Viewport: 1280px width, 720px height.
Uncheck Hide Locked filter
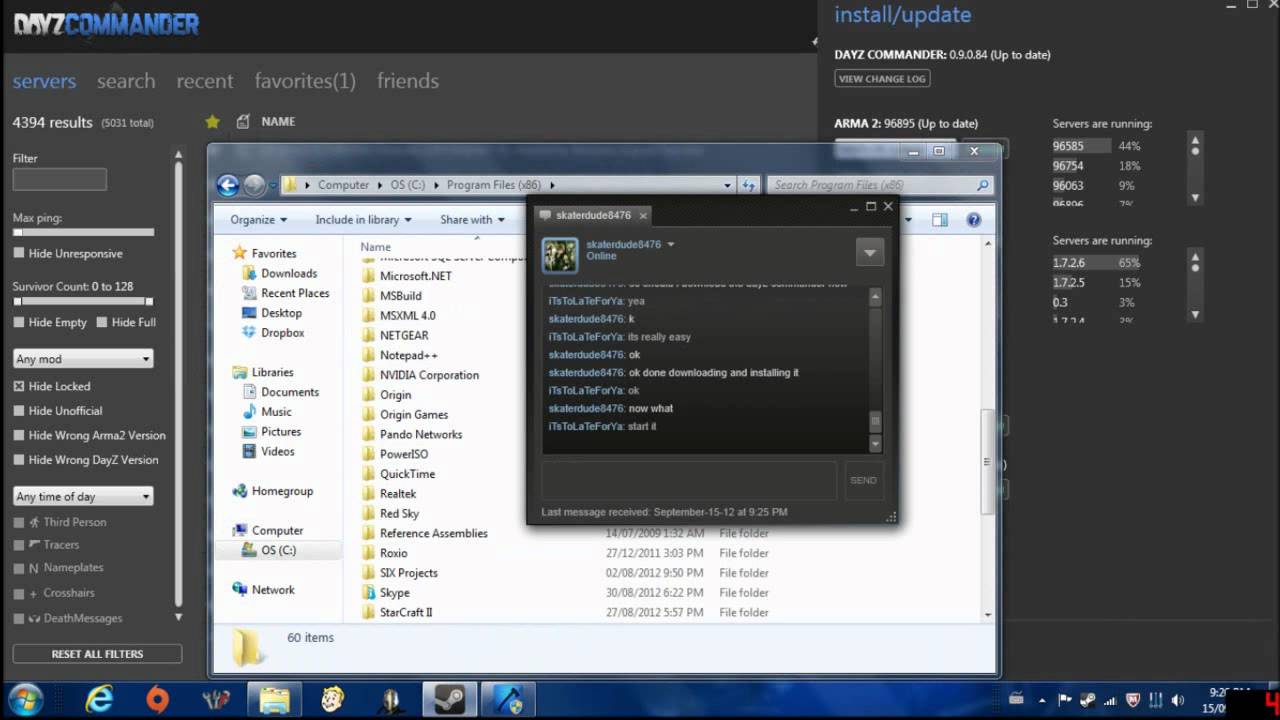click(19, 387)
